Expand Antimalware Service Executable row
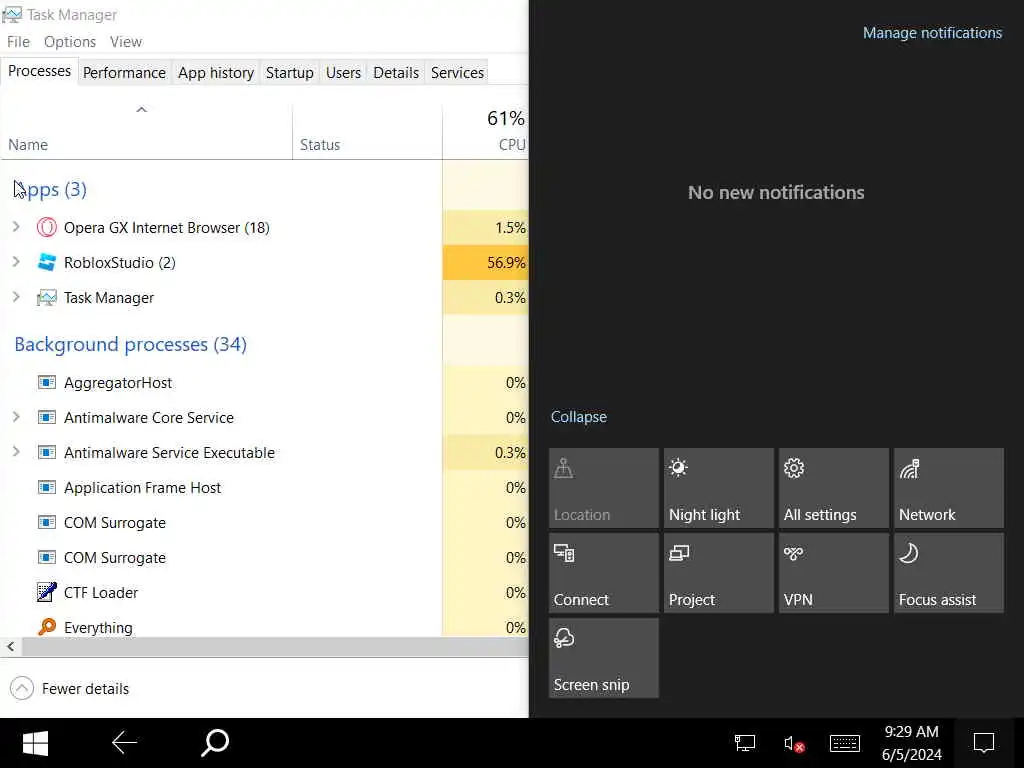The width and height of the screenshot is (1024, 768). tap(16, 452)
